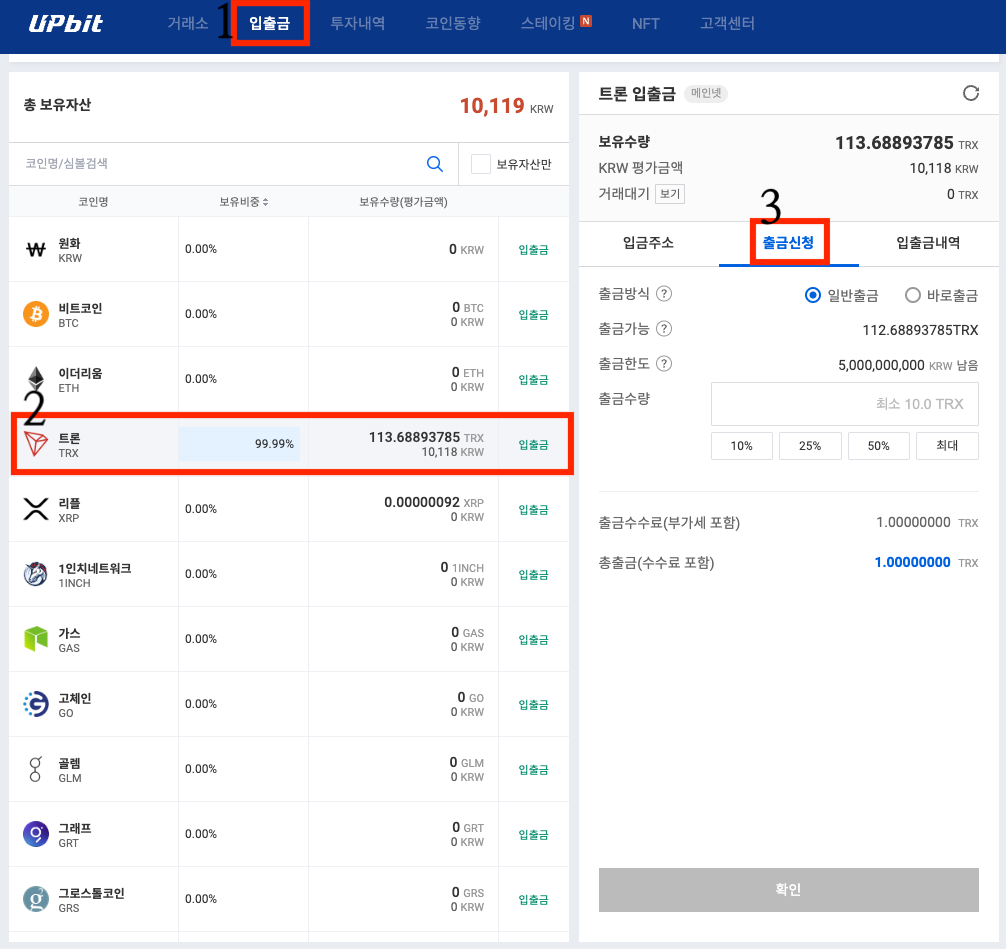
Task: Click the 코인명 column header
Action: pos(93,202)
